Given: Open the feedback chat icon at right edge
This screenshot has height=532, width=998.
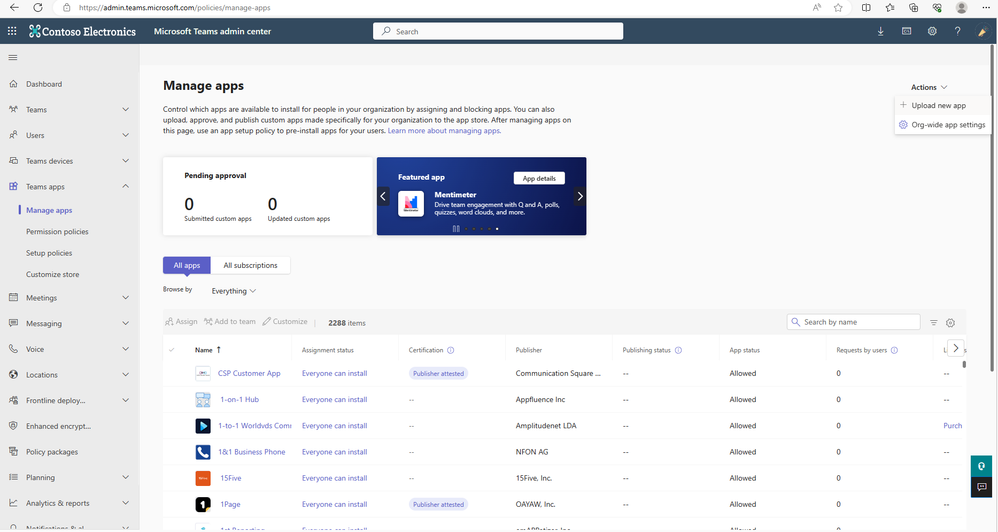Looking at the screenshot, I should click(x=981, y=487).
